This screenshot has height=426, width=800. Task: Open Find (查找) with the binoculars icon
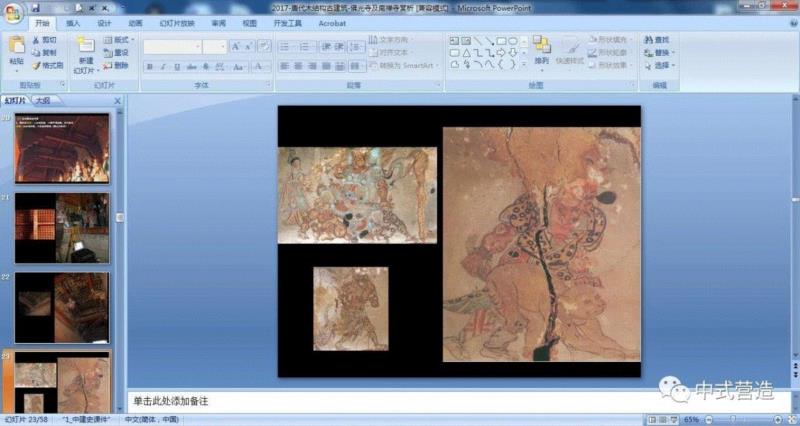(657, 40)
